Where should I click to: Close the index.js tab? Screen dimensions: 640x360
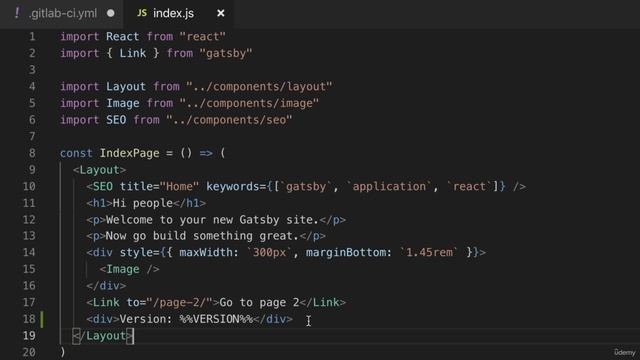pos(220,13)
